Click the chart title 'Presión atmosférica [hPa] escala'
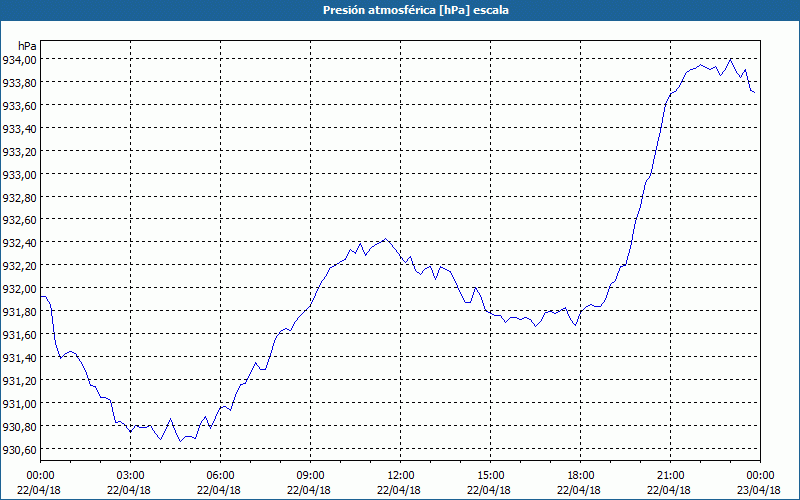 (x=416, y=10)
